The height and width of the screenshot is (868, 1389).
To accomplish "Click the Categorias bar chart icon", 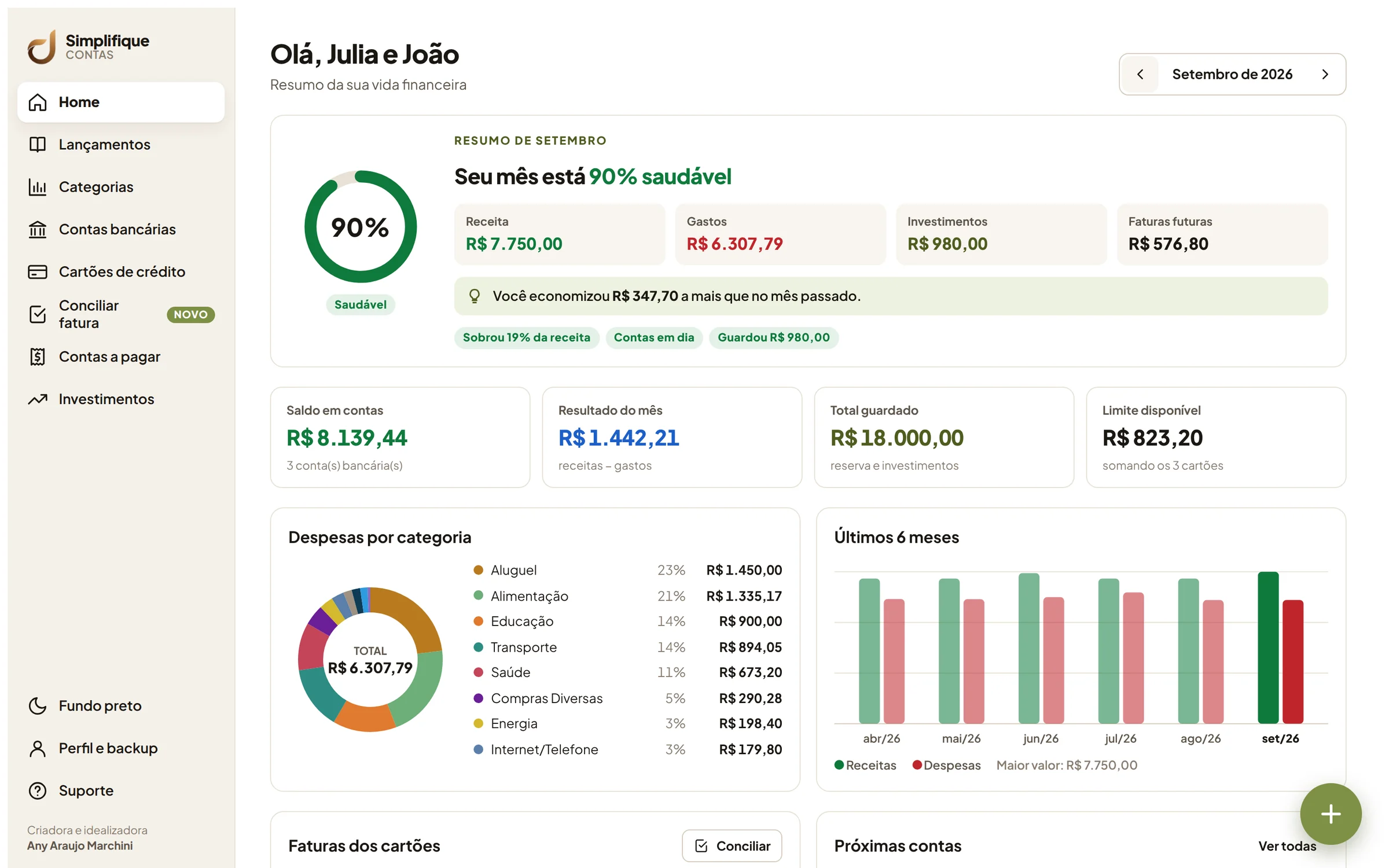I will 38,187.
